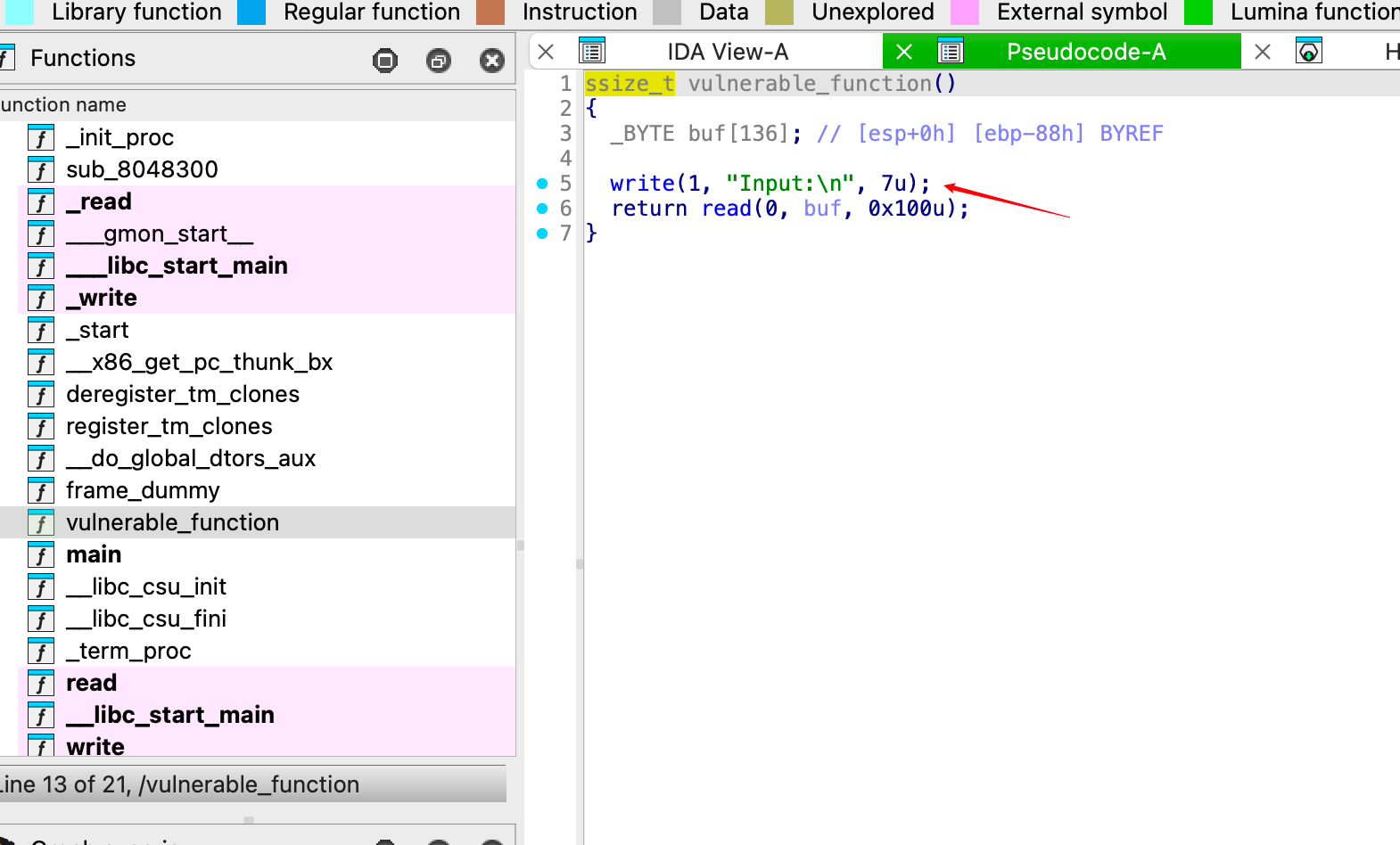1400x845 pixels.
Task: Click the Regular function blue color swatch
Action: click(251, 12)
